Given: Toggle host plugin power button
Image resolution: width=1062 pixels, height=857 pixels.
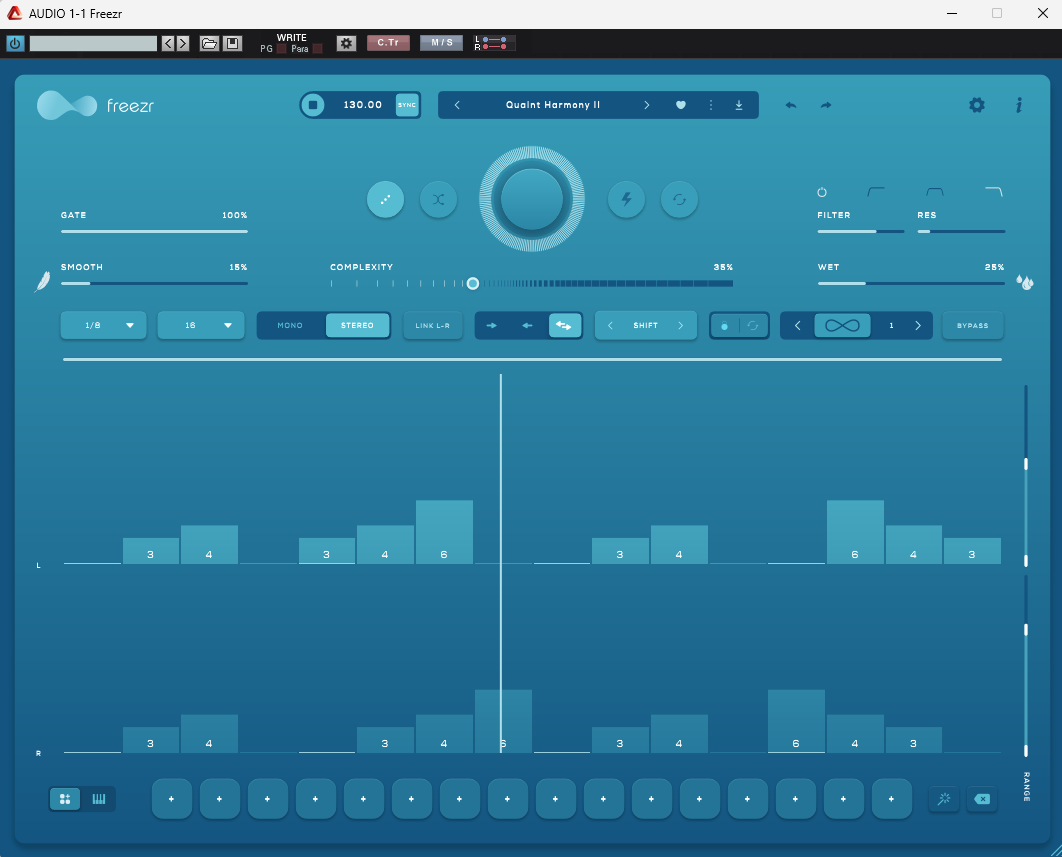Looking at the screenshot, I should 15,43.
